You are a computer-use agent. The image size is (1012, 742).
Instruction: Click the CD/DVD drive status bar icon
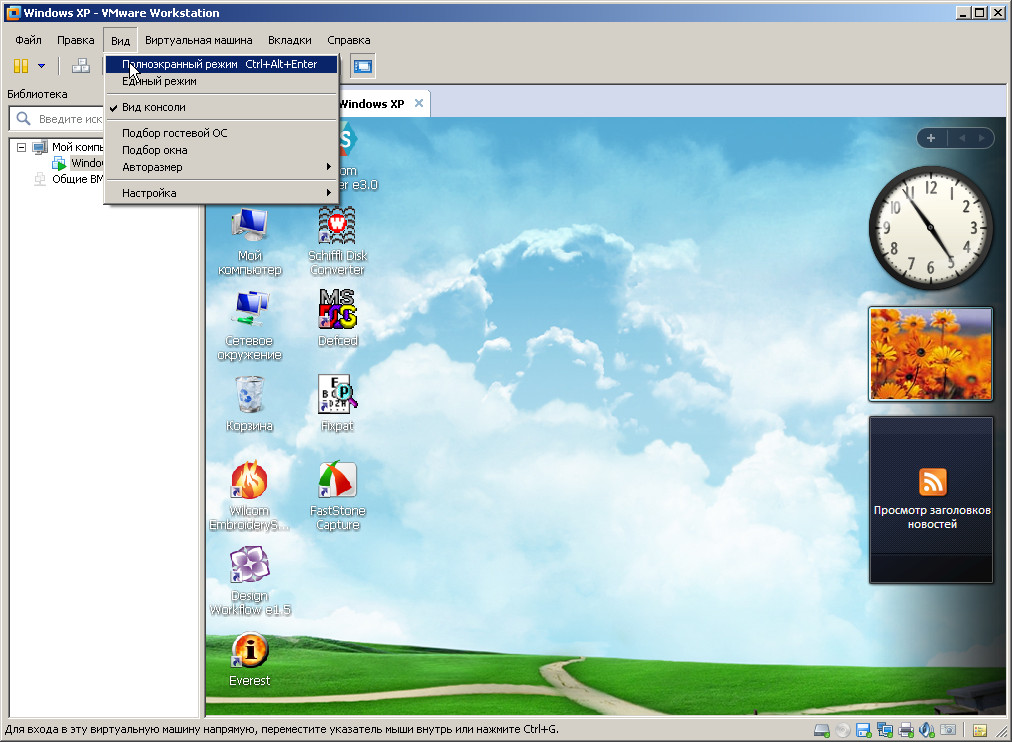(843, 730)
